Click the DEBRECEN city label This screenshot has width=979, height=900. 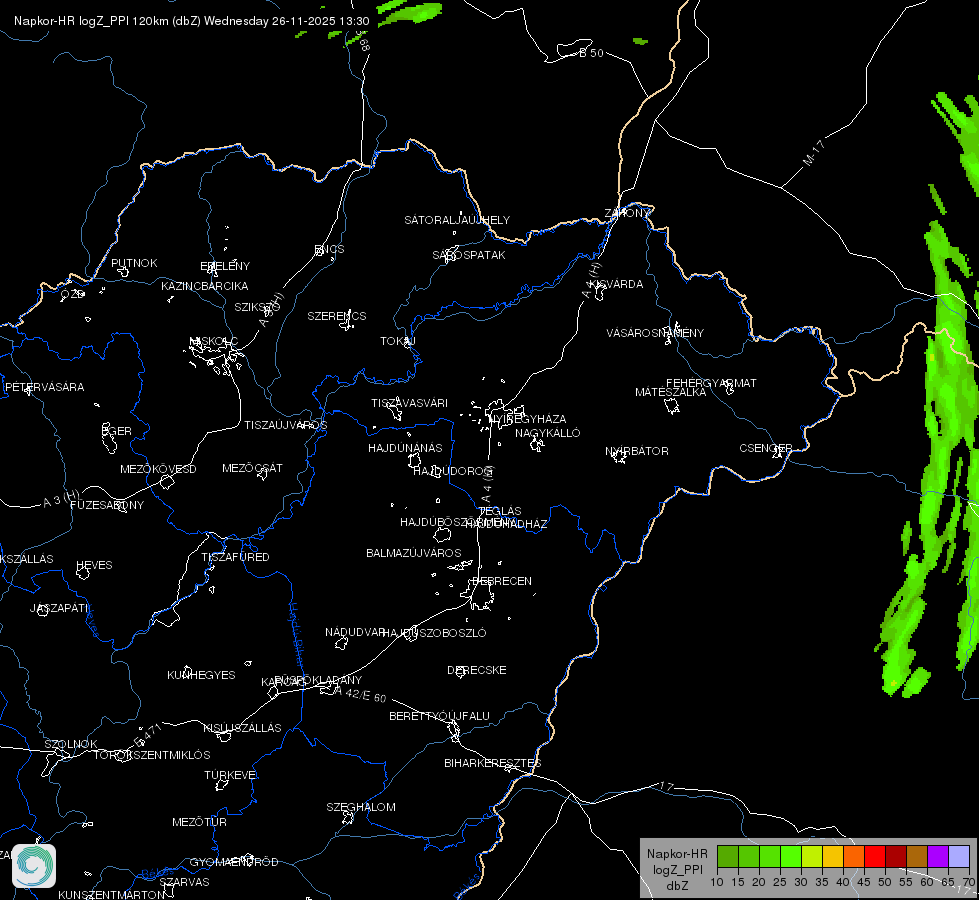[x=502, y=581]
